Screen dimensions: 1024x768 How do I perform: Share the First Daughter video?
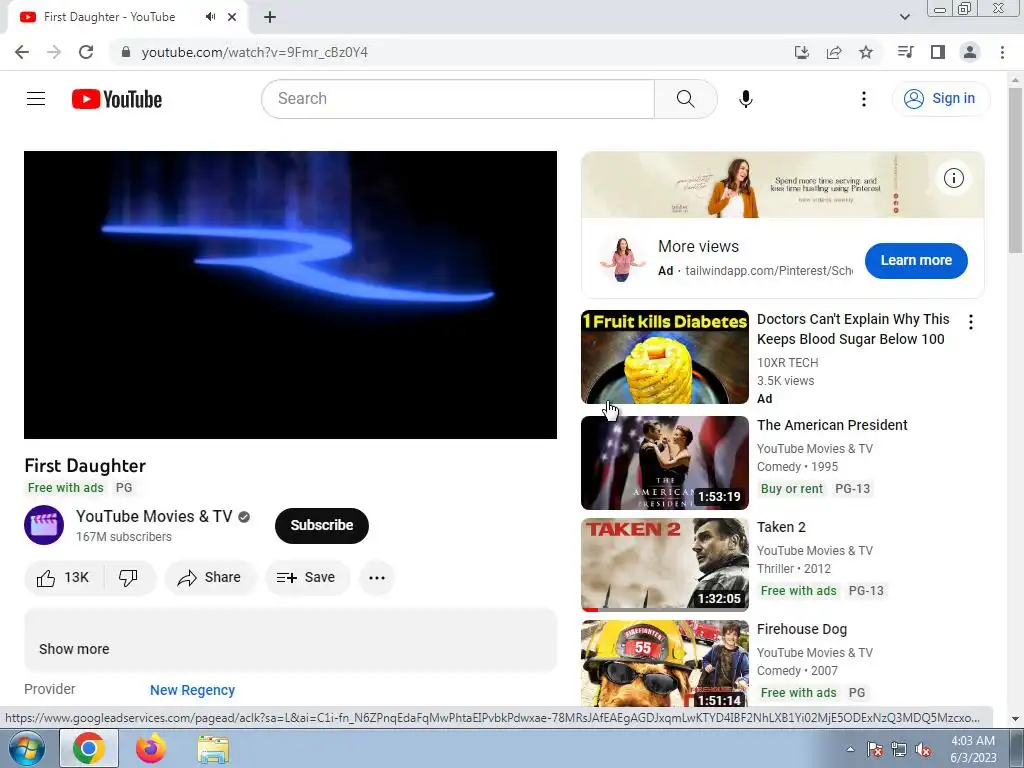[x=210, y=577]
